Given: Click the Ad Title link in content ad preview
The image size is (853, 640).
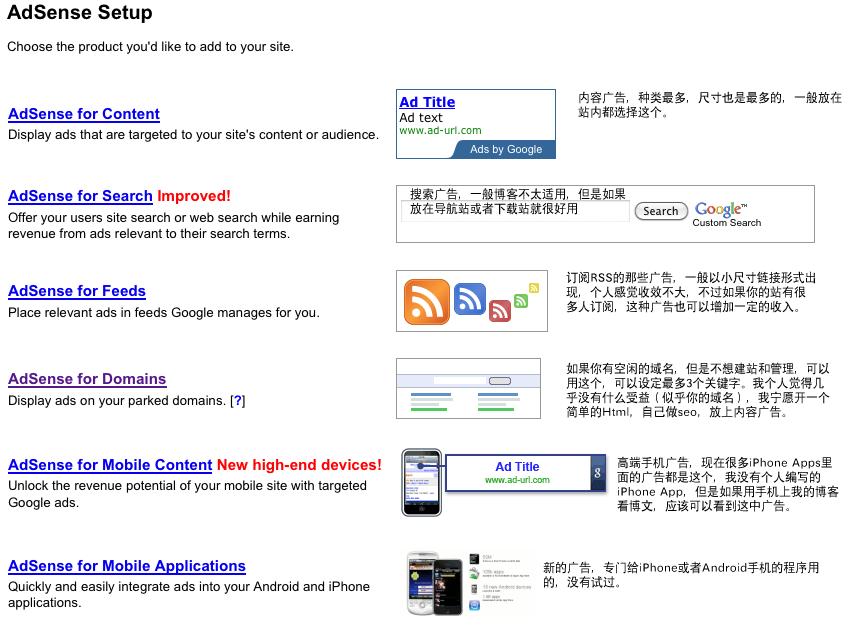Looking at the screenshot, I should (427, 102).
